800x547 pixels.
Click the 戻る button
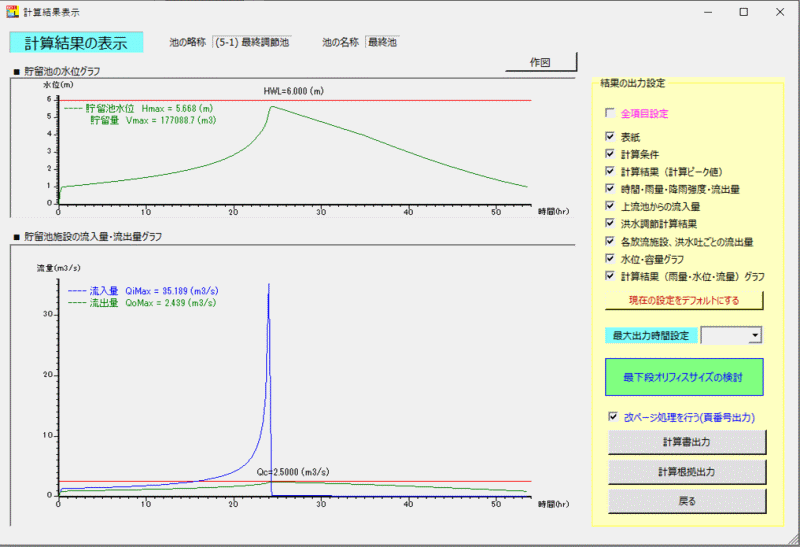(x=687, y=500)
